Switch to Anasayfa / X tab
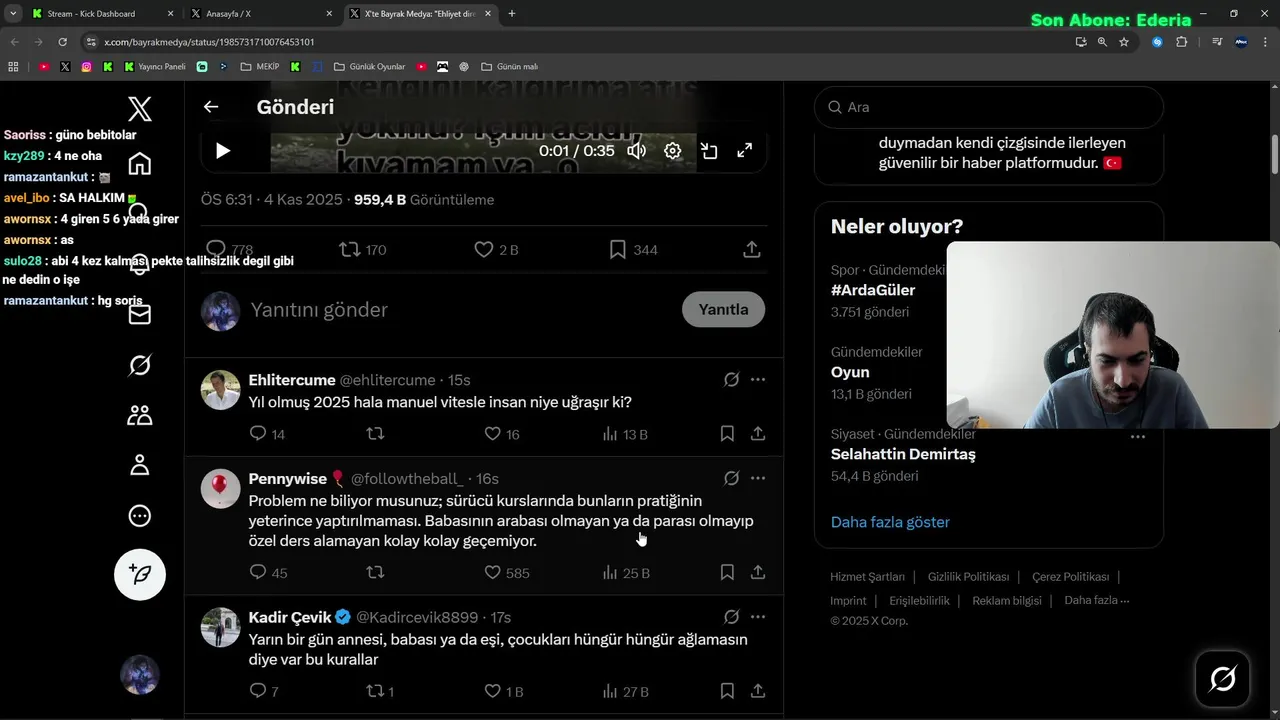1280x720 pixels. [x=262, y=14]
